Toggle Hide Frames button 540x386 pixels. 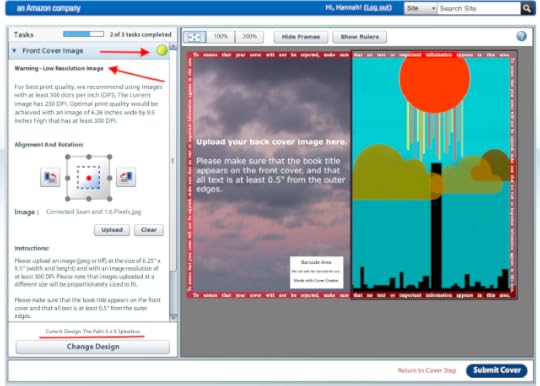[301, 37]
